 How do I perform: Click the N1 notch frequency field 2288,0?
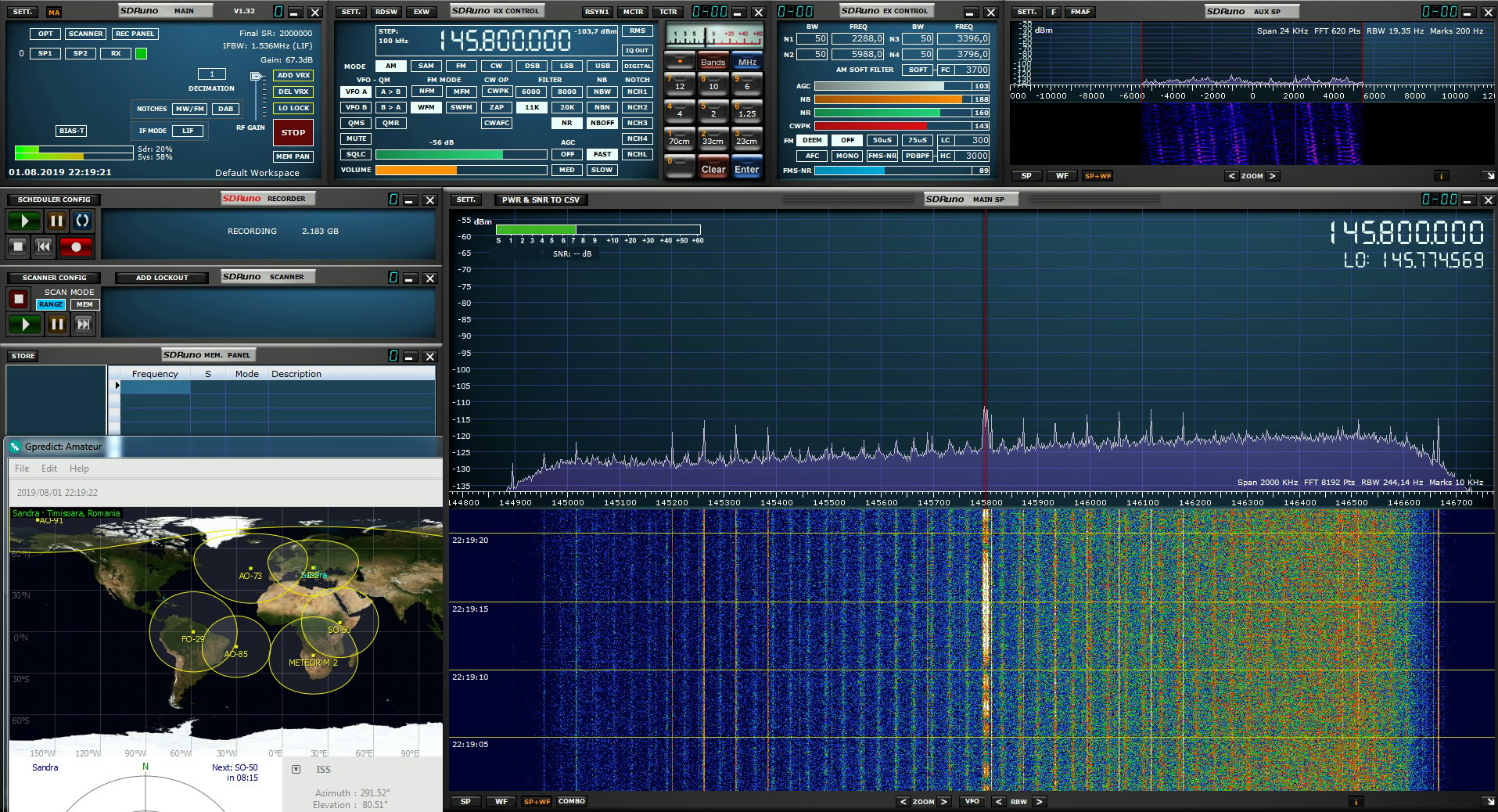858,38
